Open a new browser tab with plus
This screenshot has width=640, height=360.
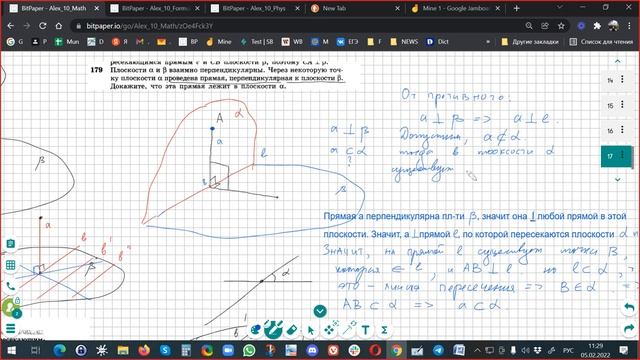pyautogui.click(x=516, y=8)
